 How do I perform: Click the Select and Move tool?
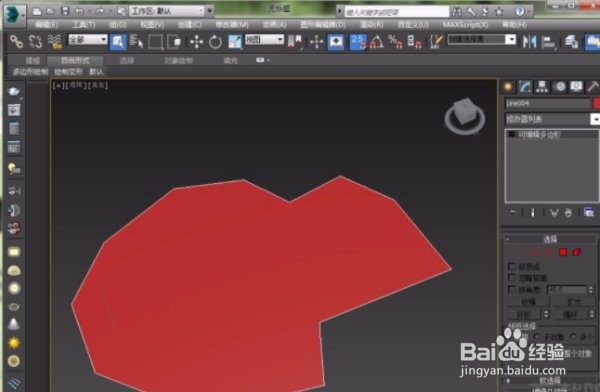click(197, 42)
